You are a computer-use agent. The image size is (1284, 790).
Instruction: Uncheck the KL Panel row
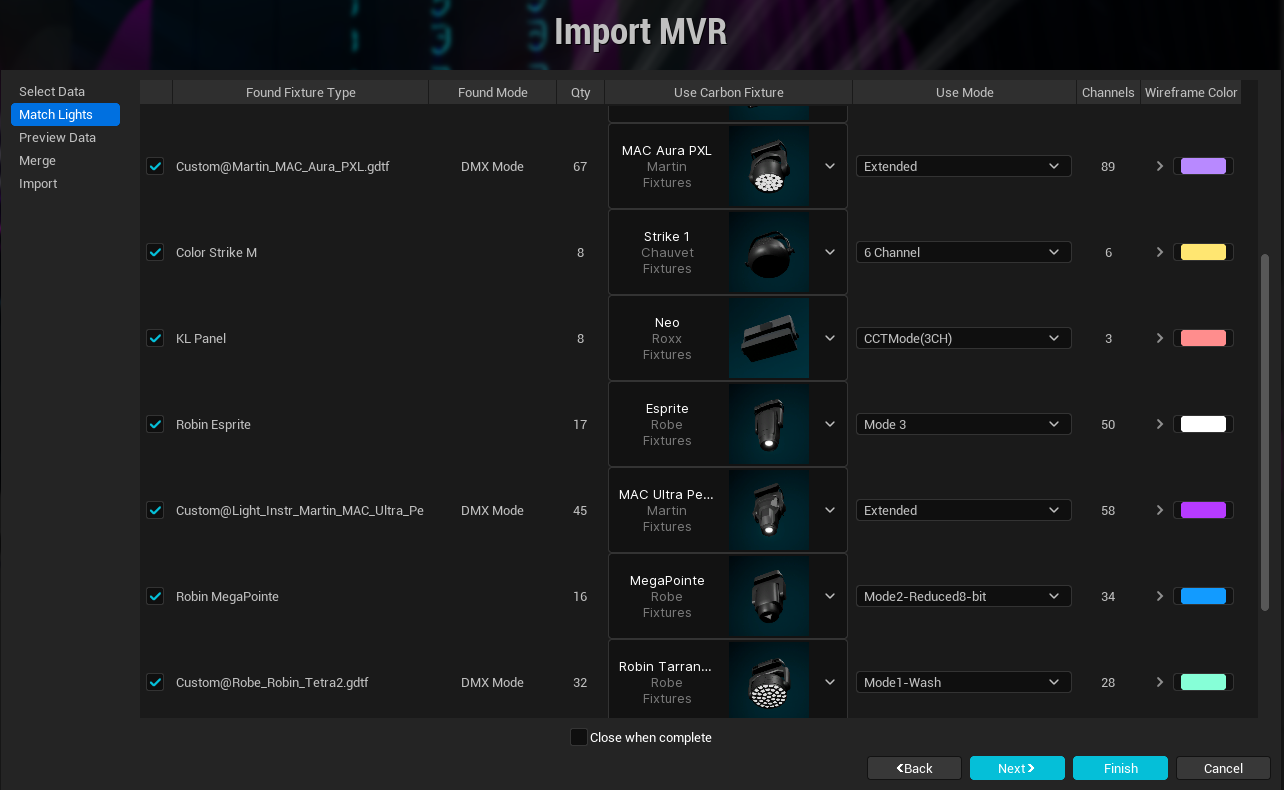155,338
